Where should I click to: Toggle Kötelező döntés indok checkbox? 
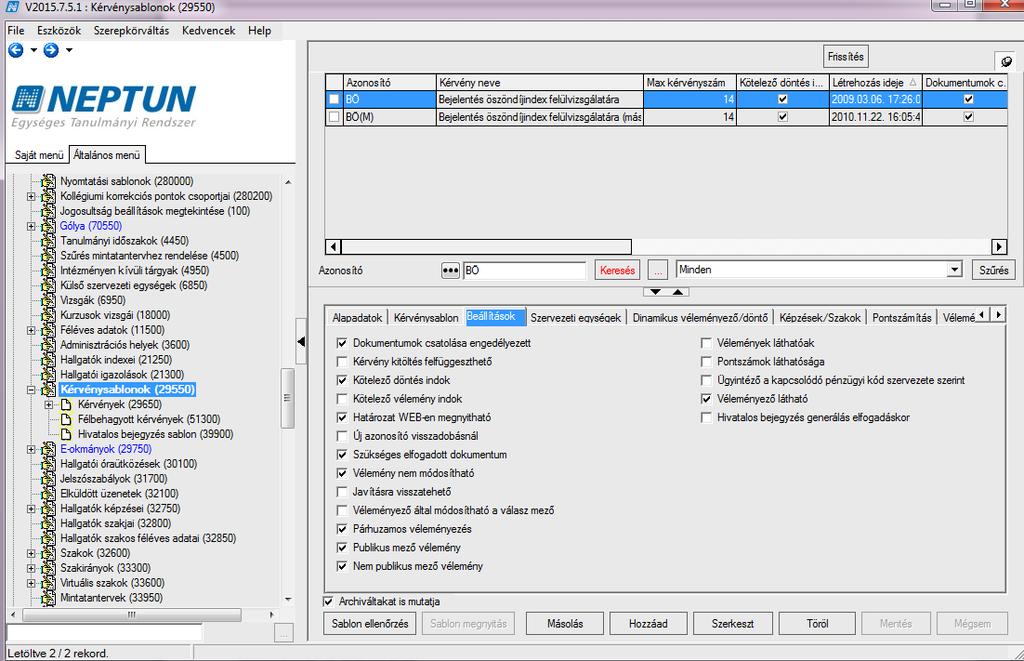[342, 380]
